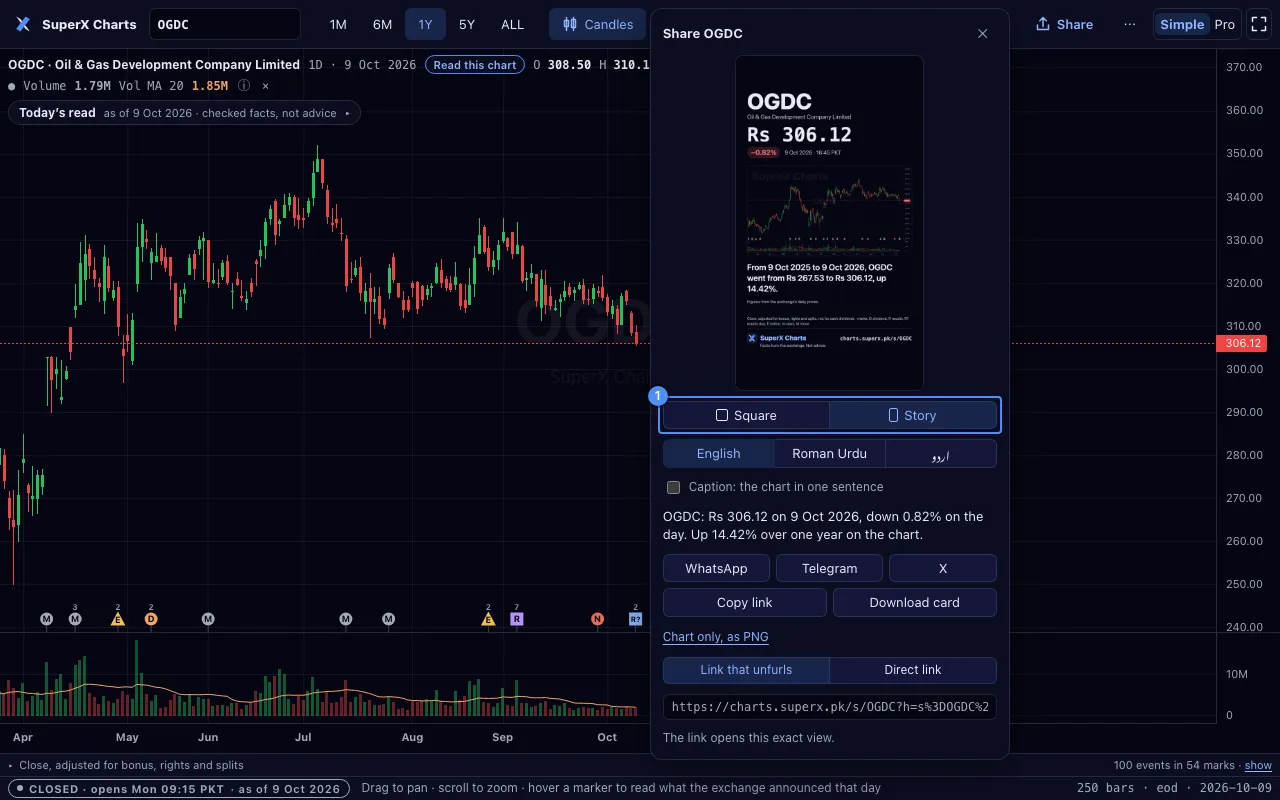
Task: Click the blue R? event marker
Action: 635,619
